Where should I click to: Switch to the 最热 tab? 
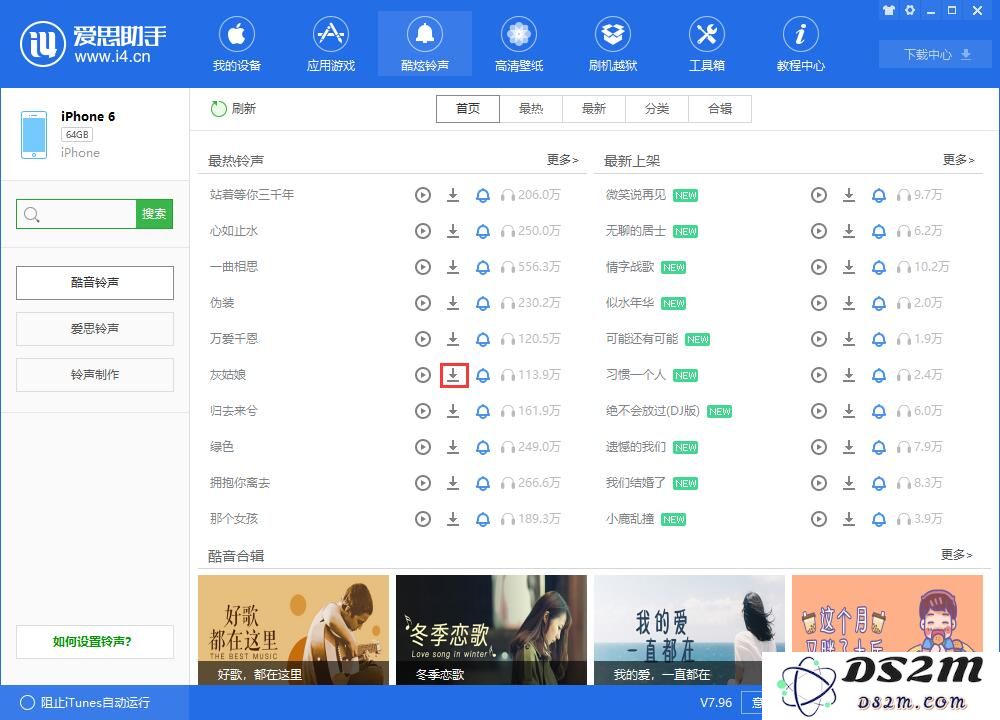531,109
